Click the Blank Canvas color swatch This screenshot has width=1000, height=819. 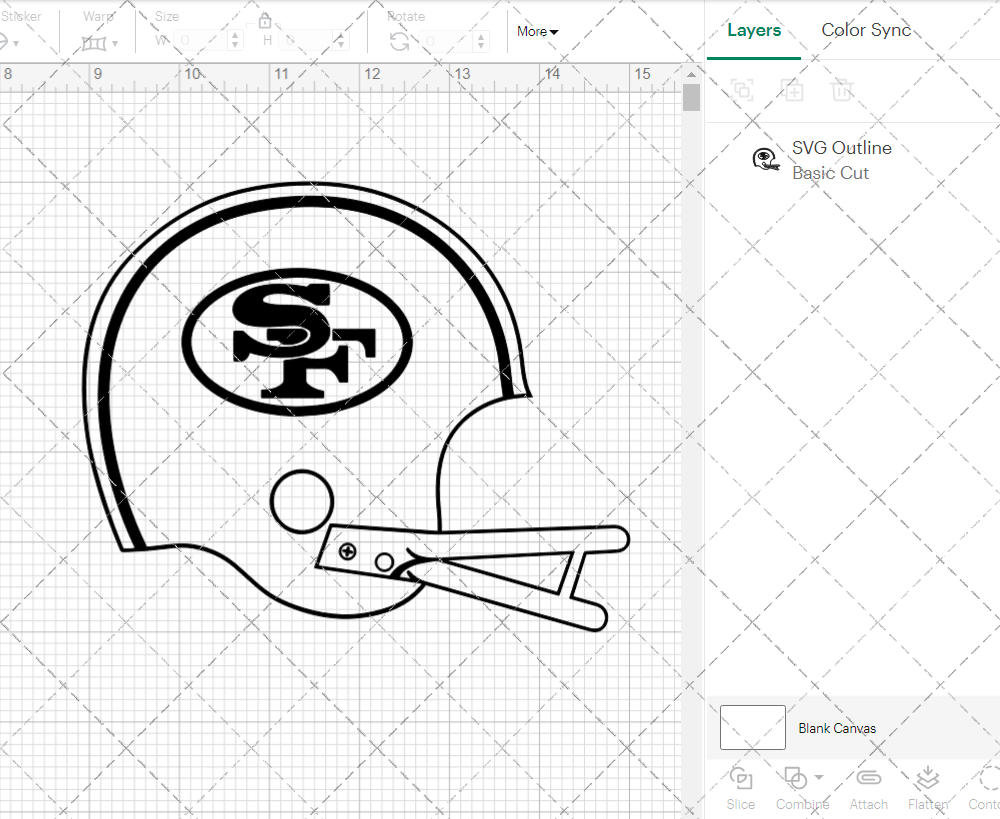coord(752,727)
